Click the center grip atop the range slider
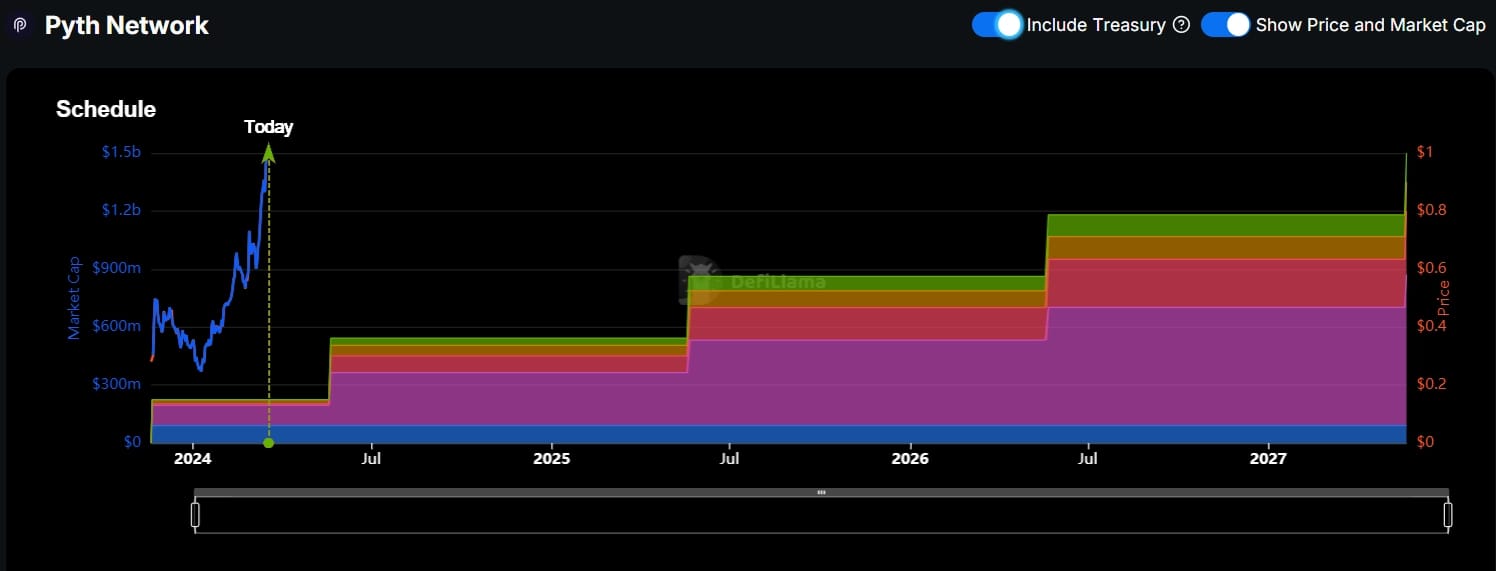The width and height of the screenshot is (1496, 571). pyautogui.click(x=821, y=493)
